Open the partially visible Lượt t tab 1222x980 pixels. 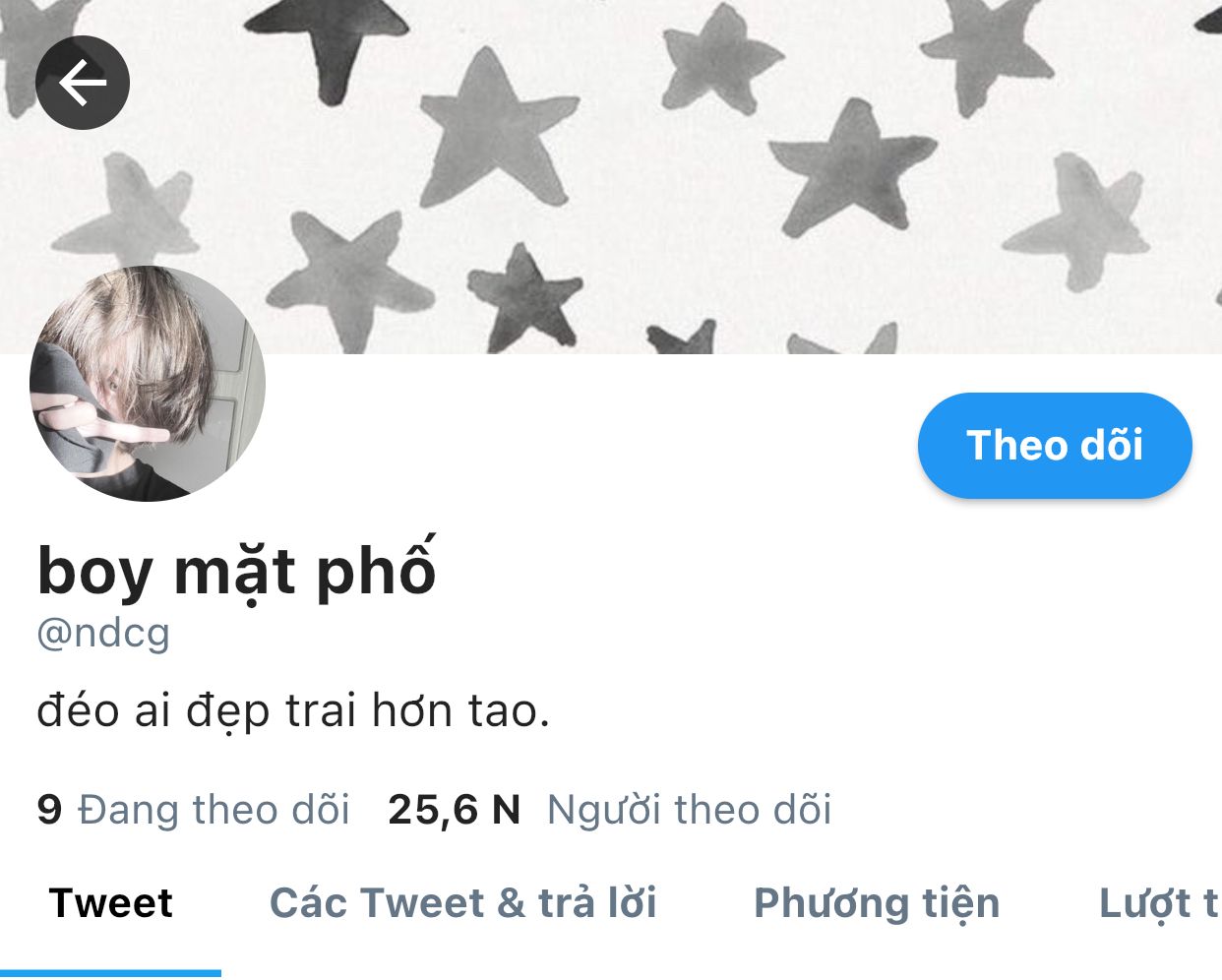tap(1159, 903)
